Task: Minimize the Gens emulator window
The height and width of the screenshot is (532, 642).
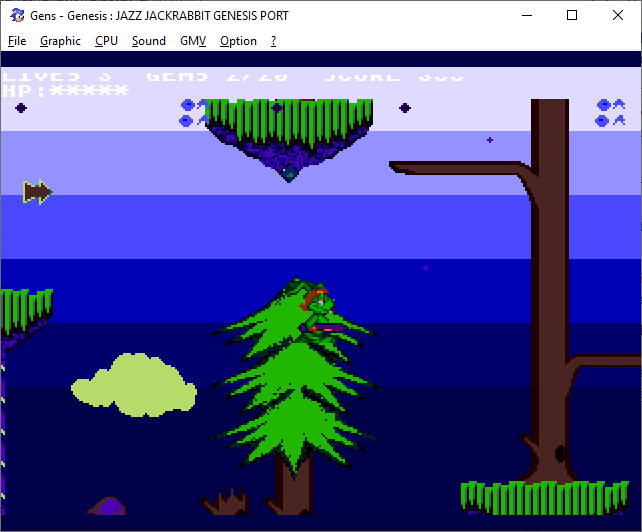Action: 527,16
